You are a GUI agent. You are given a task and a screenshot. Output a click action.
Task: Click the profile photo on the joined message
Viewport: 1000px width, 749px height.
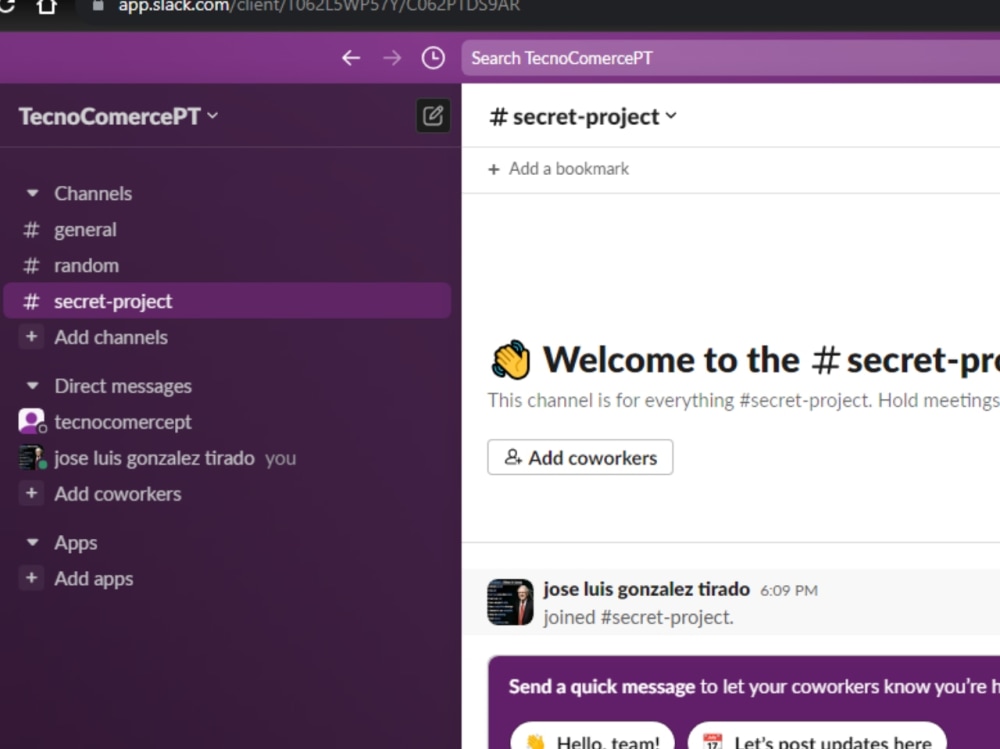pyautogui.click(x=510, y=602)
